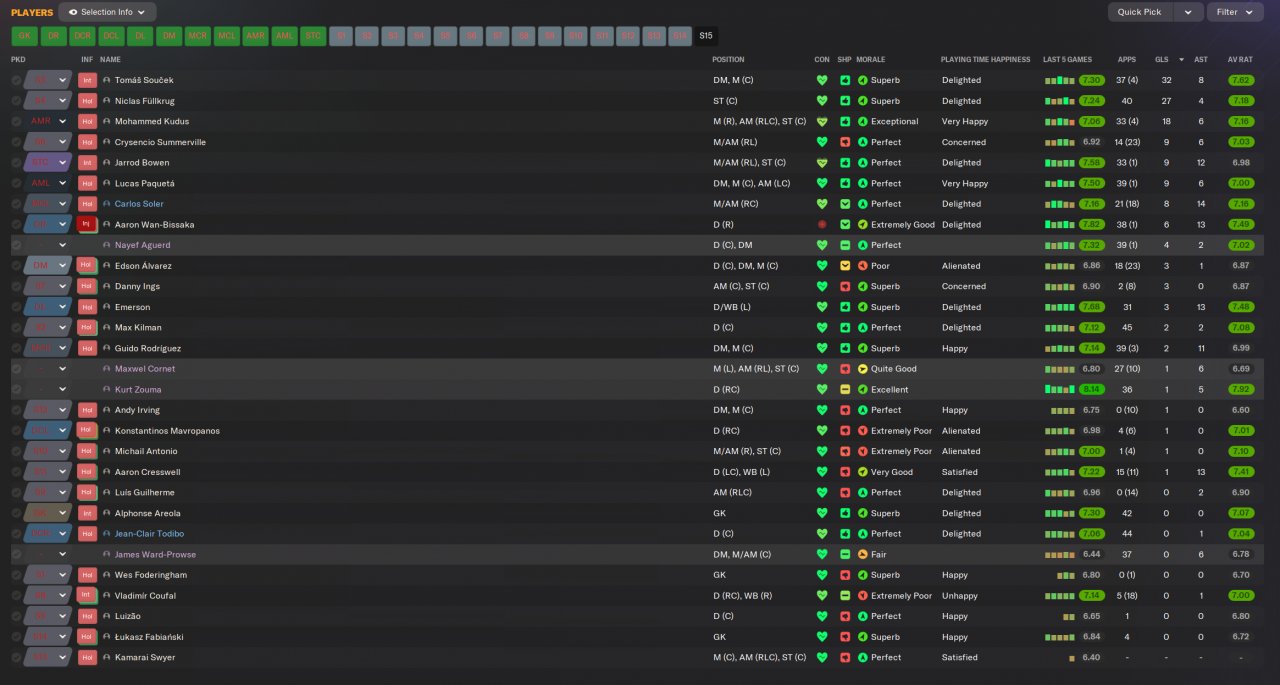Click the last 5 games form bars for Souček
Screen dimensions: 1280x685
coord(1059,80)
